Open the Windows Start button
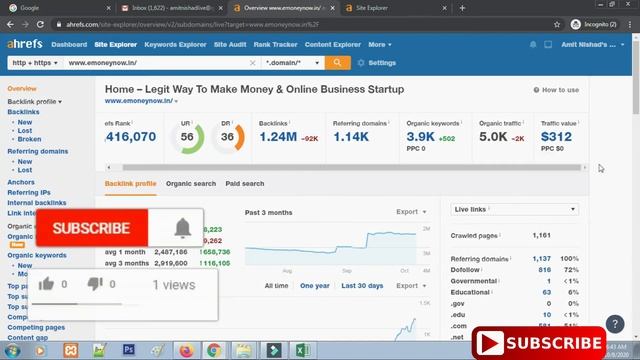Image resolution: width=640 pixels, height=360 pixels. [x=13, y=351]
